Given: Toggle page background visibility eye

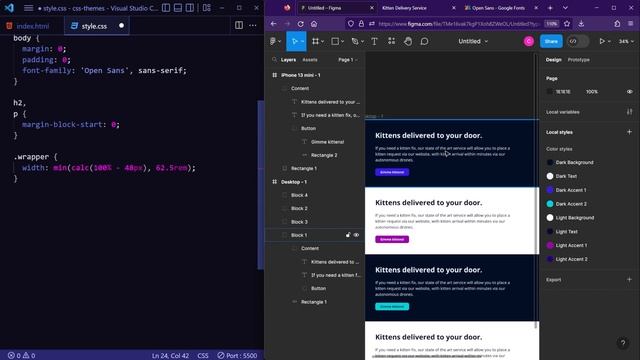Looking at the screenshot, I should (x=629, y=92).
